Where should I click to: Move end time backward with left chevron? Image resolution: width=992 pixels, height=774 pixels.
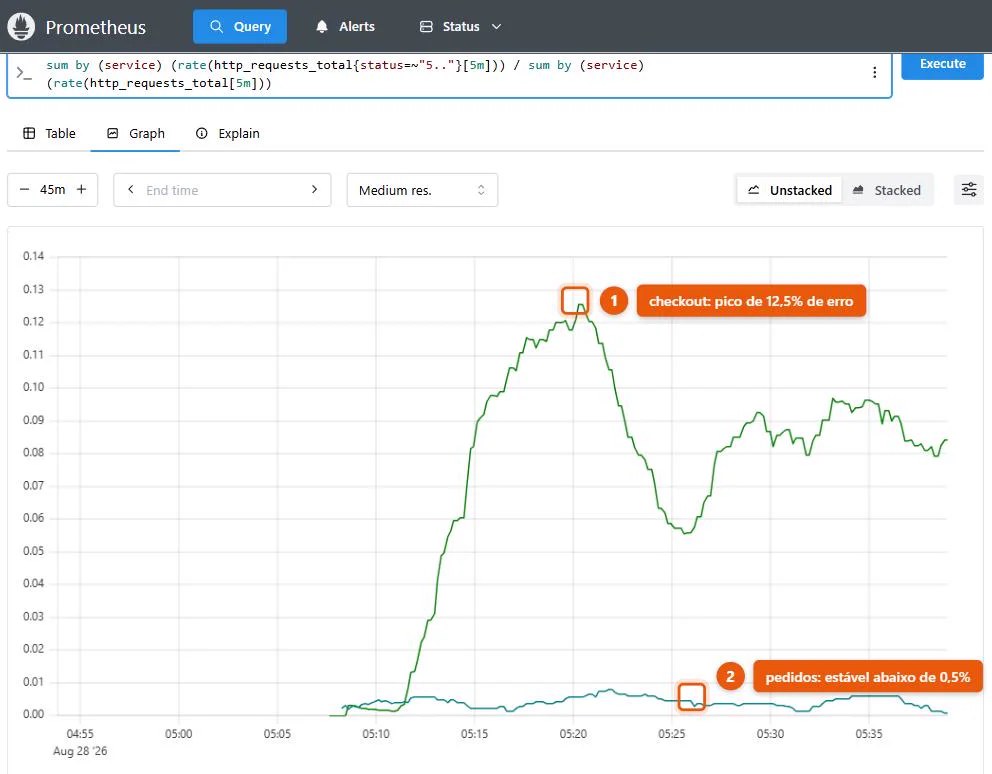(131, 189)
